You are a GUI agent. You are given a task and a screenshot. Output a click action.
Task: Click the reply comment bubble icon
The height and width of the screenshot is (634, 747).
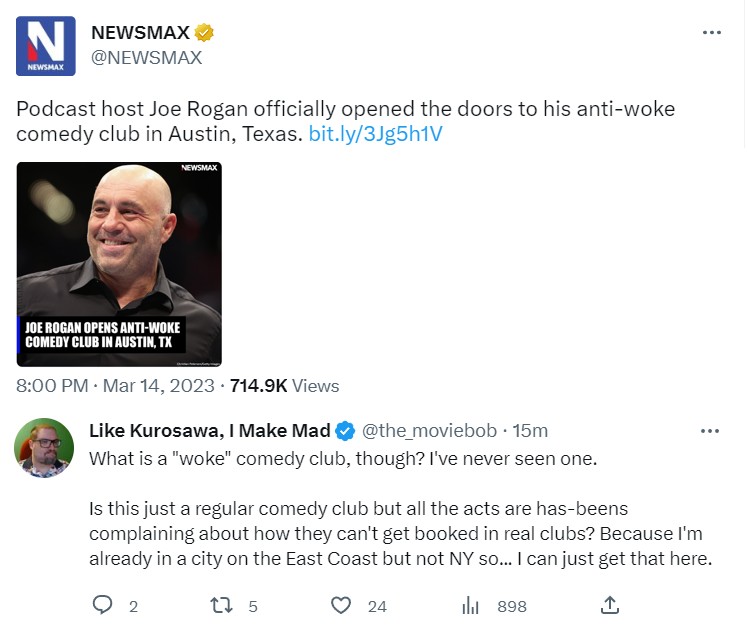[x=103, y=605]
